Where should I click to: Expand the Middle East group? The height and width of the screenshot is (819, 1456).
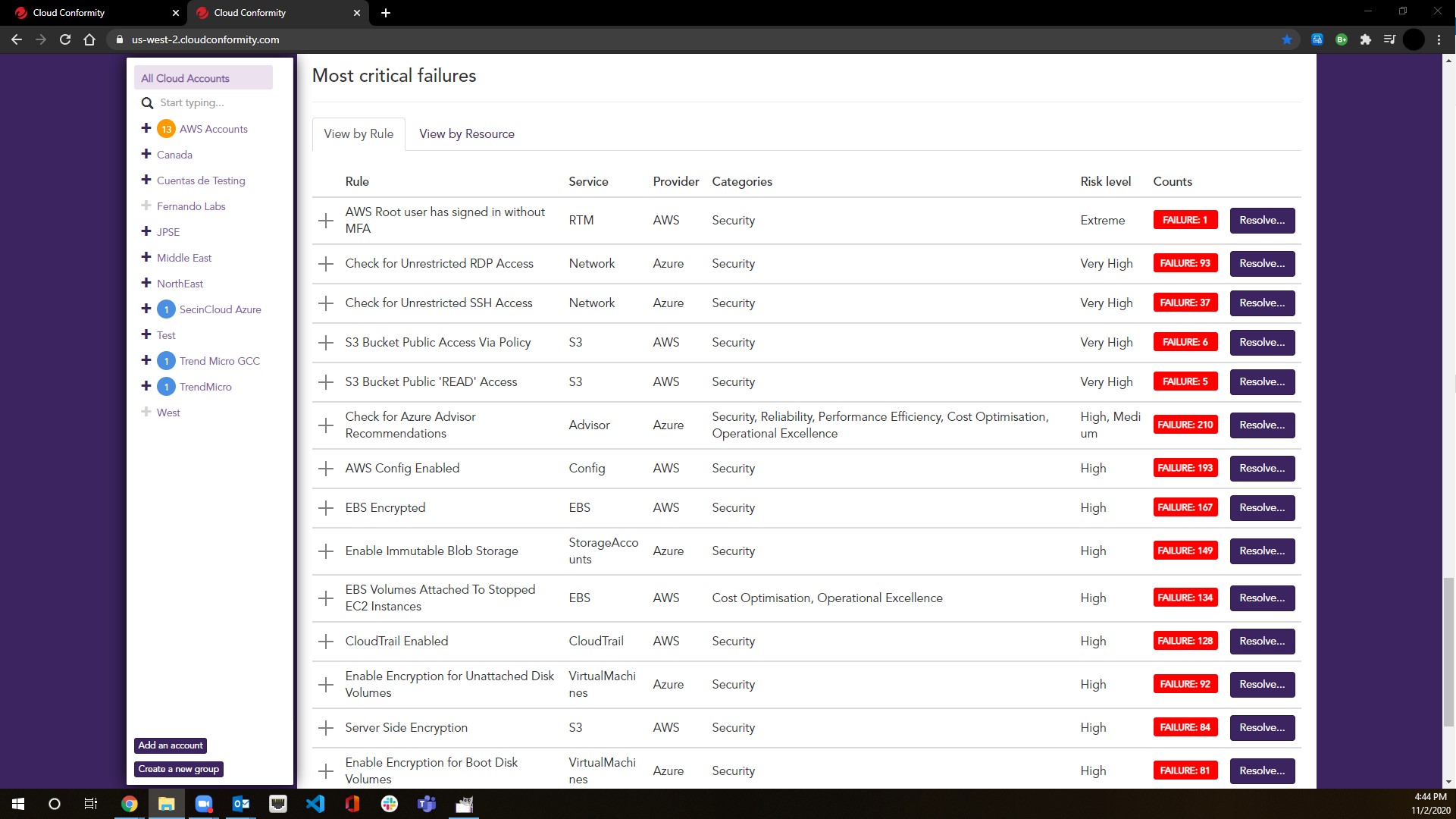146,257
